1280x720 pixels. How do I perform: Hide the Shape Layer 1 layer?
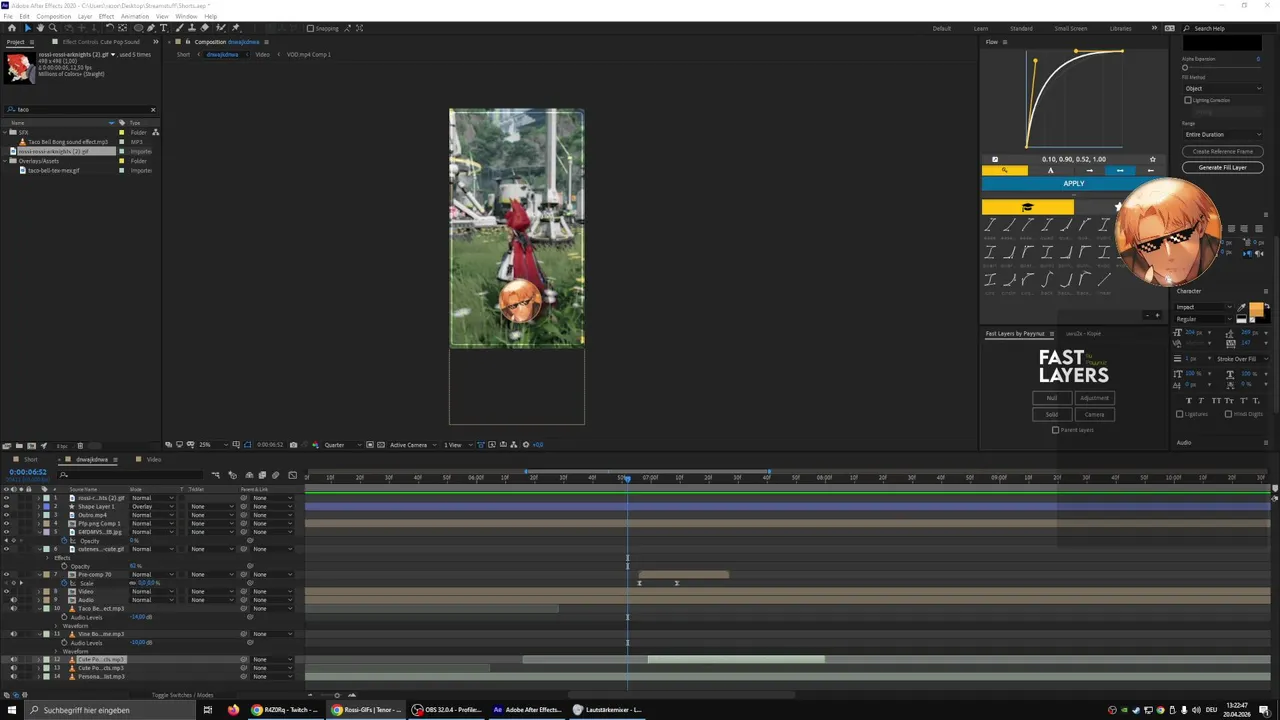pyautogui.click(x=6, y=506)
